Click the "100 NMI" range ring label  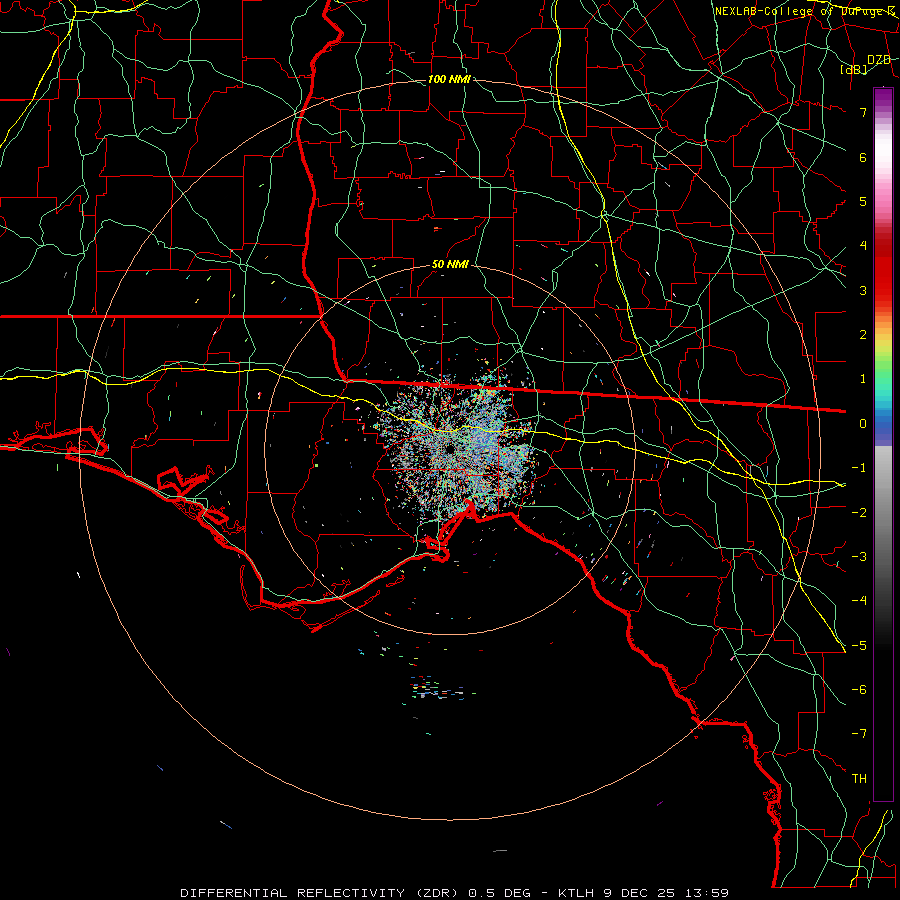pyautogui.click(x=449, y=79)
